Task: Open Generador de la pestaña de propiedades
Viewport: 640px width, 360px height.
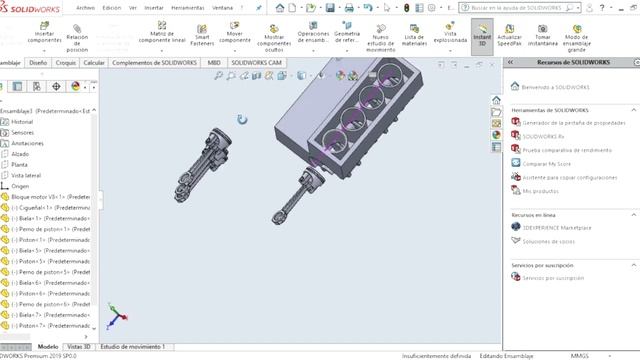Action: tap(573, 123)
